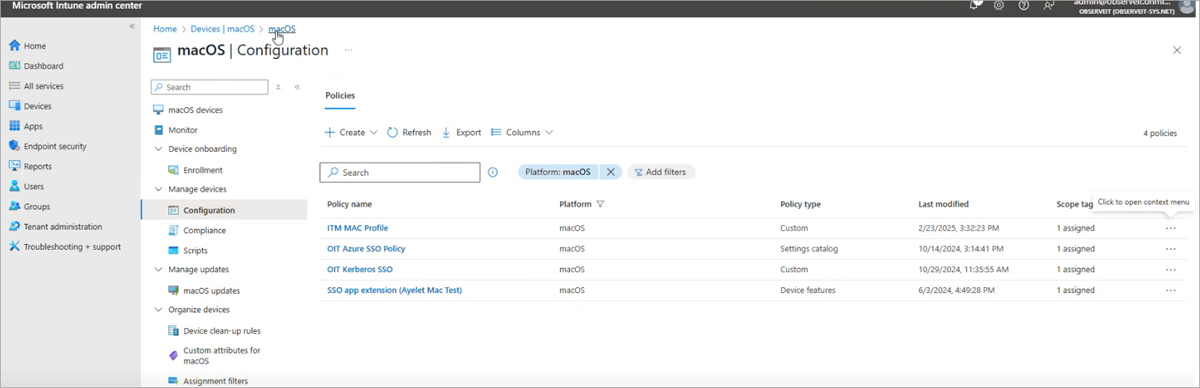Collapse the Manage devices section

pyautogui.click(x=158, y=189)
